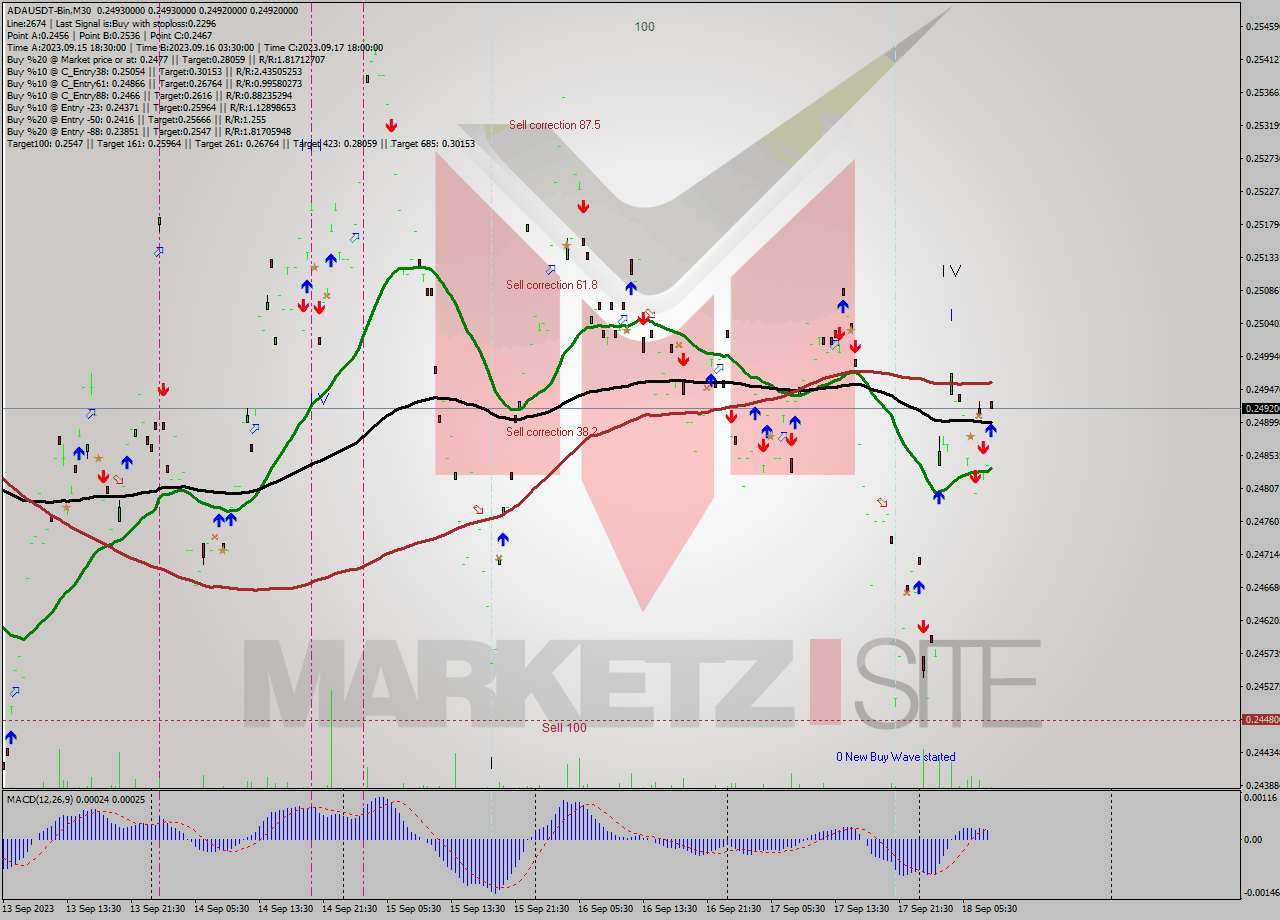The width and height of the screenshot is (1280, 920).
Task: Click the '100' label at chart top
Action: pyautogui.click(x=645, y=27)
